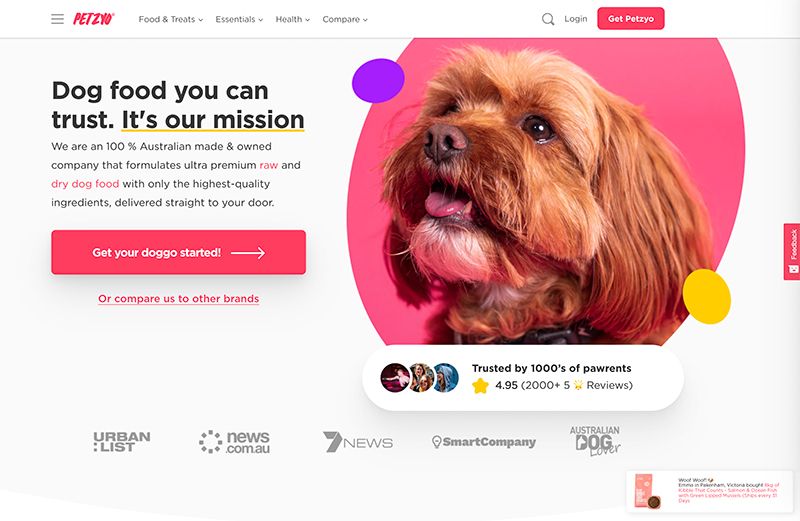Click the Urban List logo
The image size is (800, 521).
(x=122, y=442)
